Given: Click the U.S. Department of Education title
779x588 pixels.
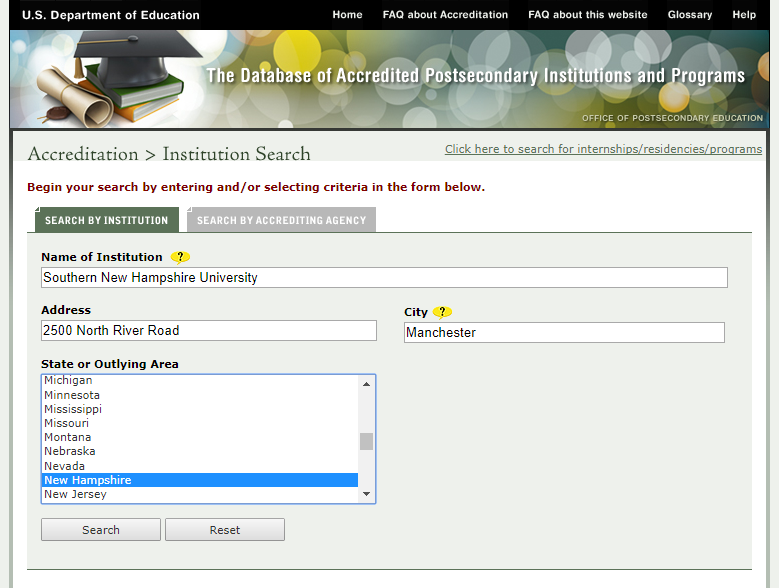Looking at the screenshot, I should click(x=111, y=15).
